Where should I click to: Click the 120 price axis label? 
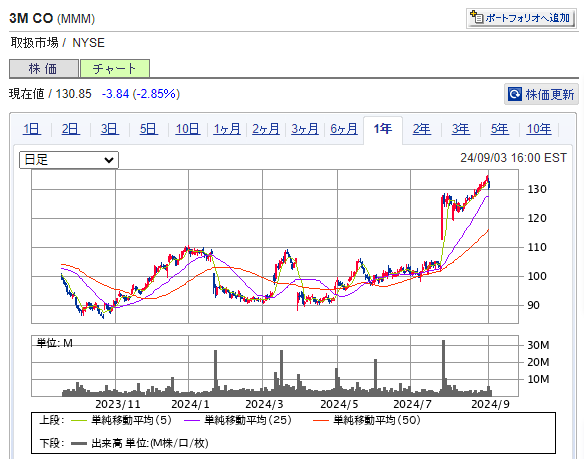pyautogui.click(x=537, y=218)
